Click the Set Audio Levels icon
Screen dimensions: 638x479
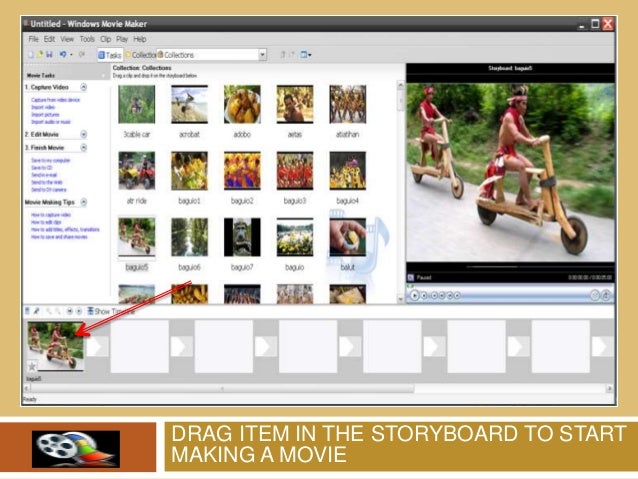[x=27, y=311]
